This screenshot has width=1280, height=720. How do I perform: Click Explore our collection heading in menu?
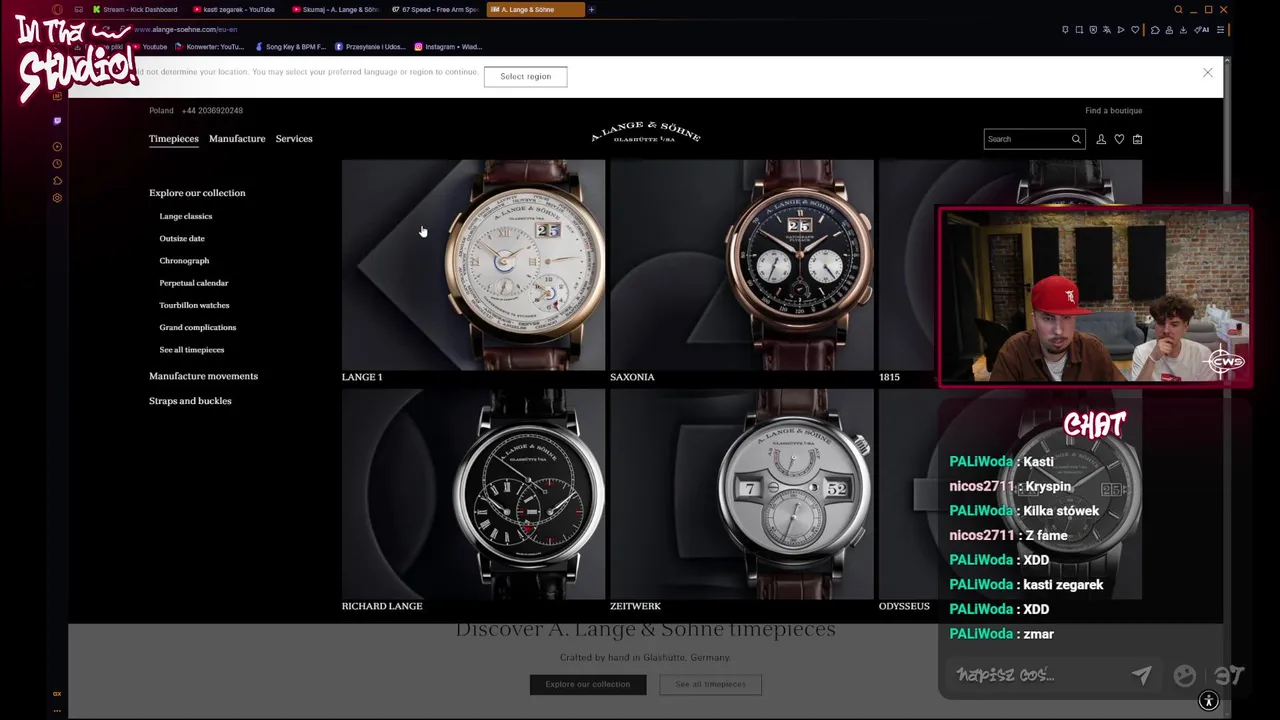click(197, 193)
